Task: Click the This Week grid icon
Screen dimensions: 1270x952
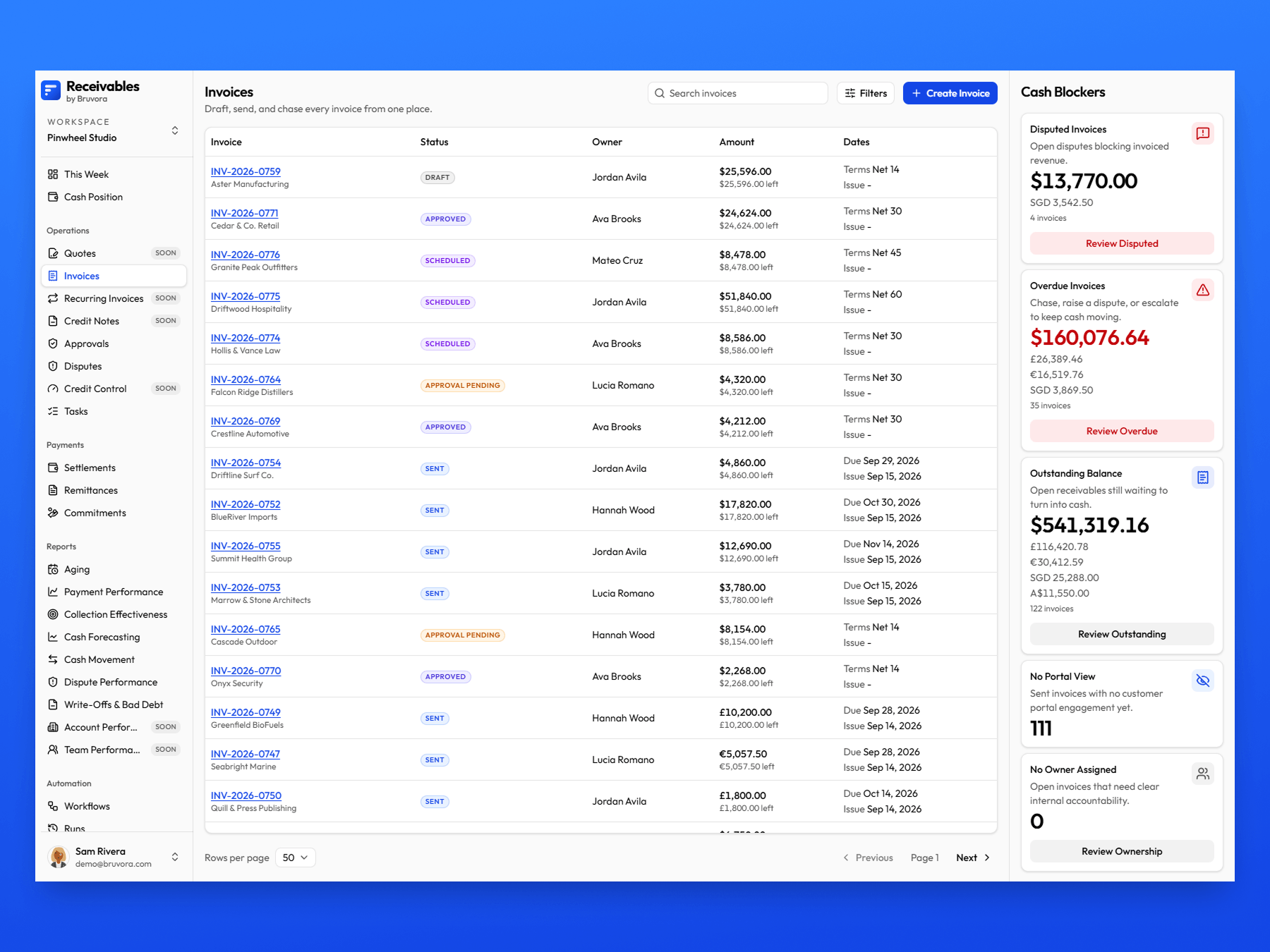Action: [x=53, y=174]
